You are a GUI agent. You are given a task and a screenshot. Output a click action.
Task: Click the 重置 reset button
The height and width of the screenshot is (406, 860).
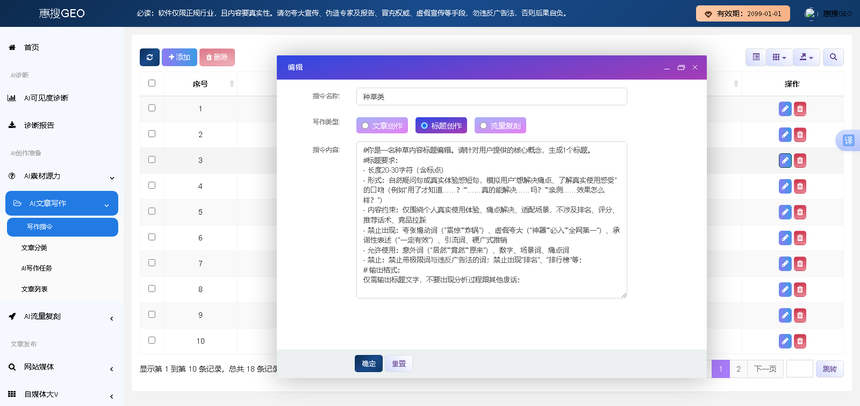point(399,364)
